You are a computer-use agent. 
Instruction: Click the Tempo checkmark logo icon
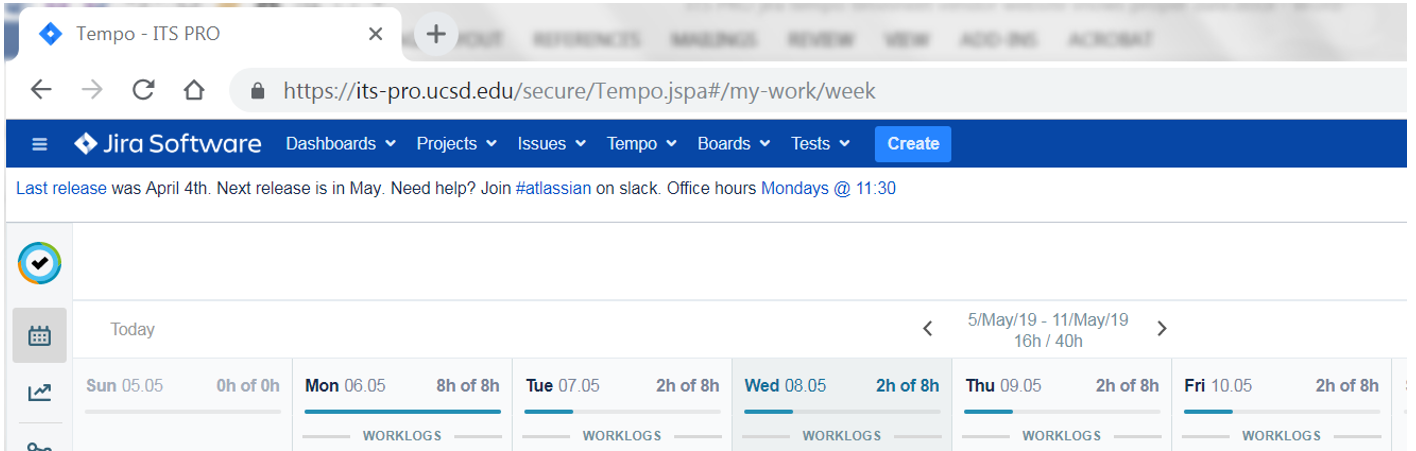[x=39, y=263]
